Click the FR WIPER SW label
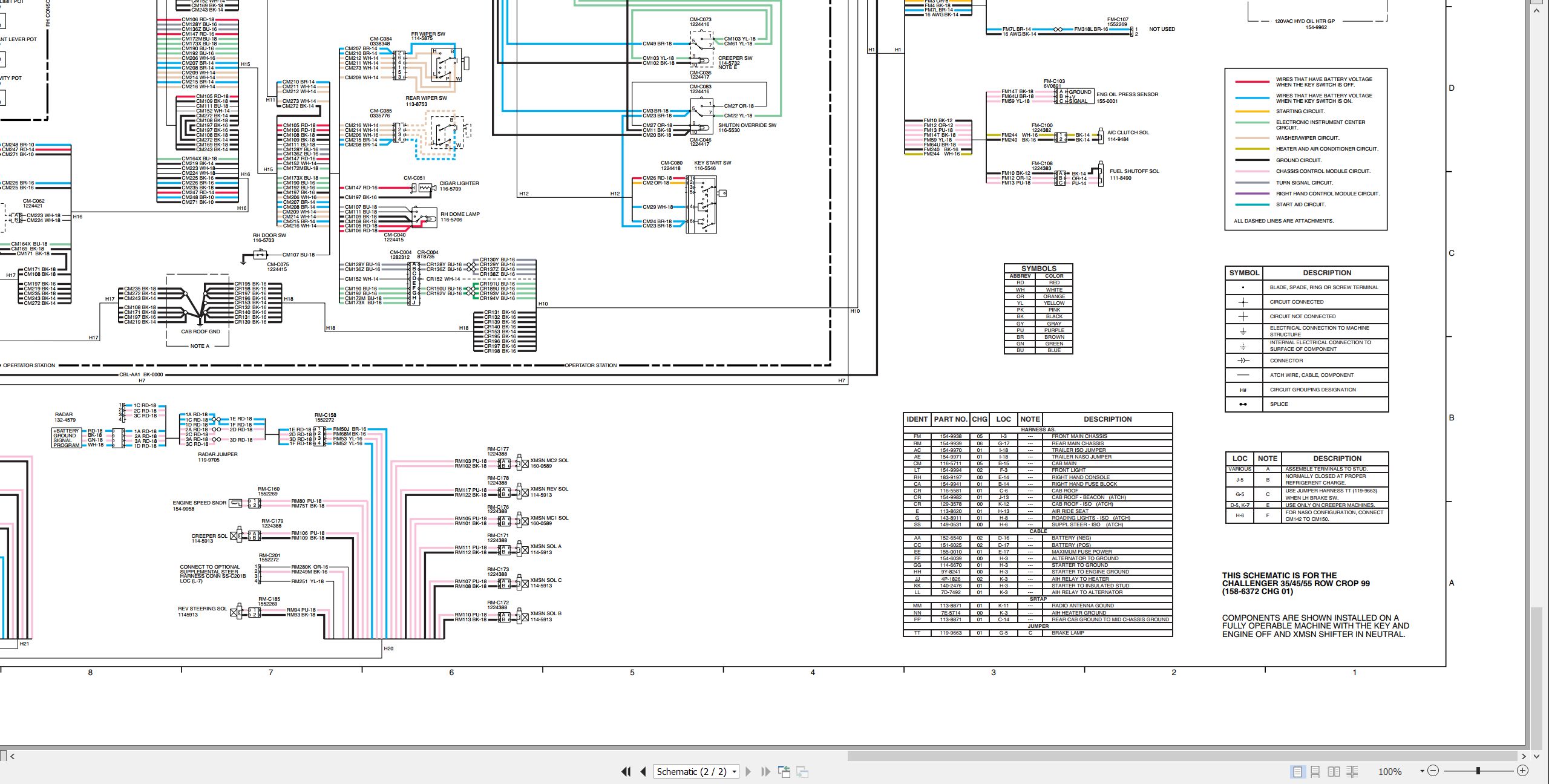 coord(428,34)
